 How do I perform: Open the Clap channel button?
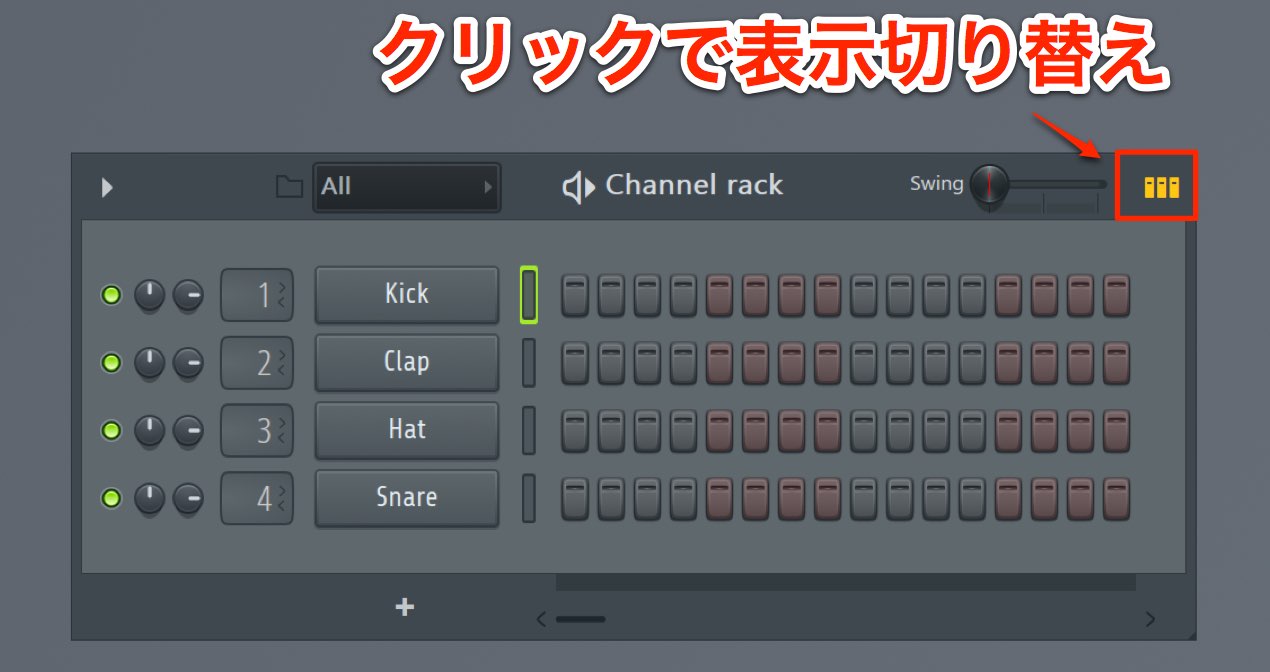(407, 362)
